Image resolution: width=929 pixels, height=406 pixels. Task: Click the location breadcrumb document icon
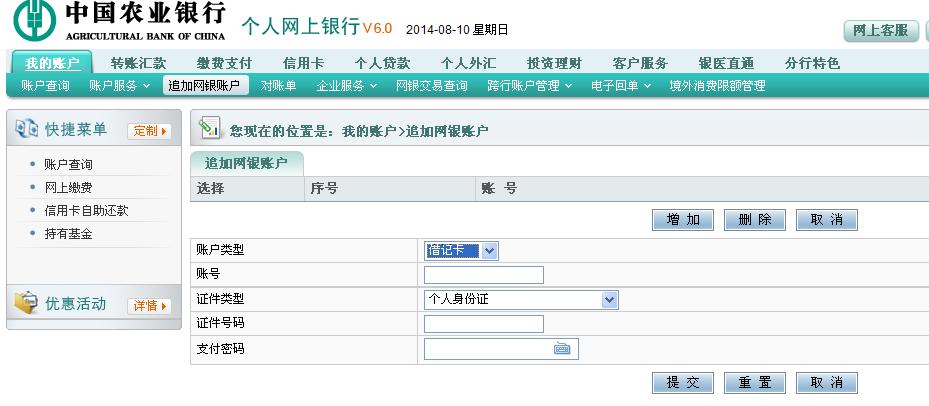pos(208,129)
